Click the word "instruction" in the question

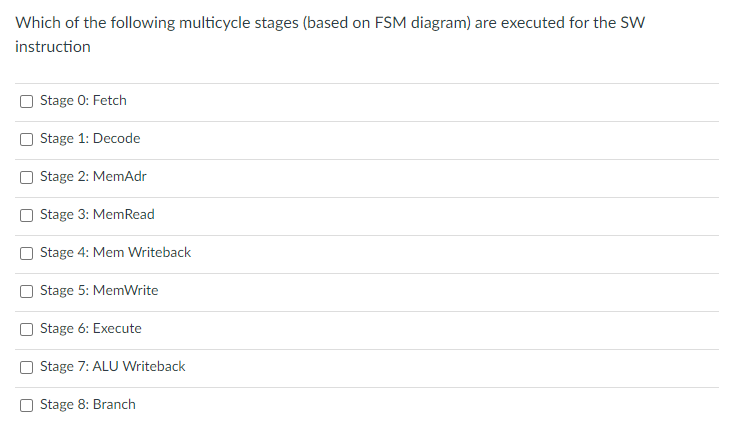[x=53, y=47]
